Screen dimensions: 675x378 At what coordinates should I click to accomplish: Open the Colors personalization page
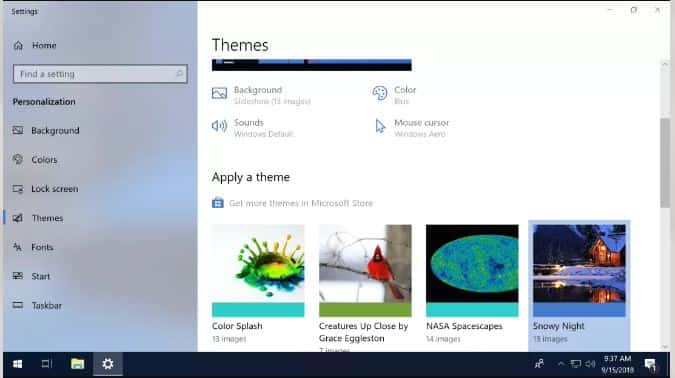[44, 160]
